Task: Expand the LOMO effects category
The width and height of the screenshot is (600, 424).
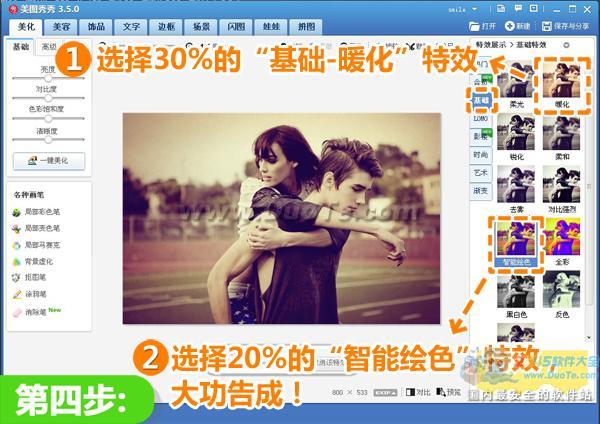Action: [481, 118]
